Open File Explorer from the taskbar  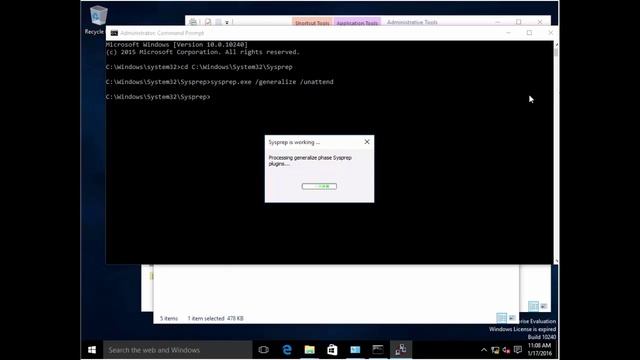pos(310,350)
